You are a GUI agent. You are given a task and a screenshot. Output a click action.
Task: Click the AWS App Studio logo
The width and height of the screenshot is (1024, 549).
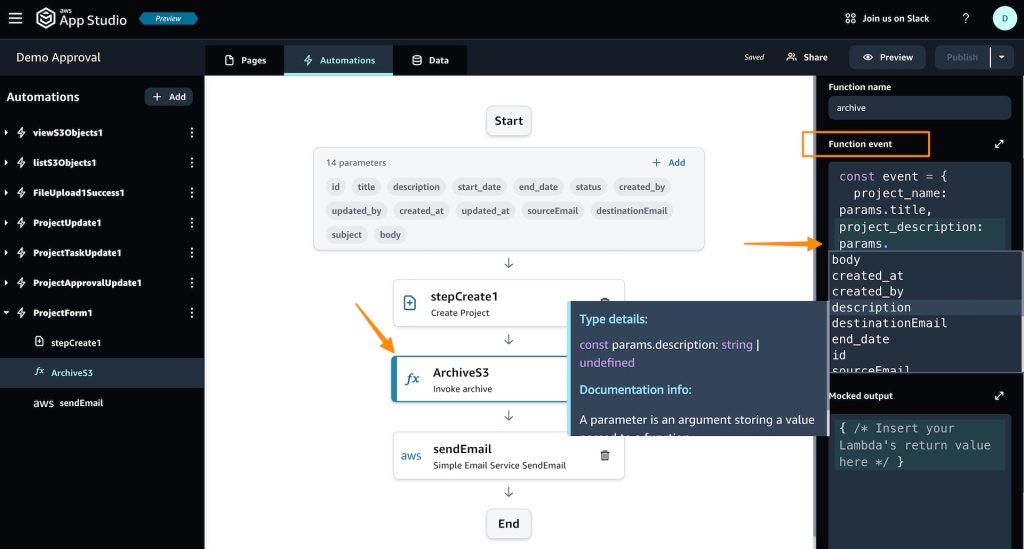[x=80, y=18]
